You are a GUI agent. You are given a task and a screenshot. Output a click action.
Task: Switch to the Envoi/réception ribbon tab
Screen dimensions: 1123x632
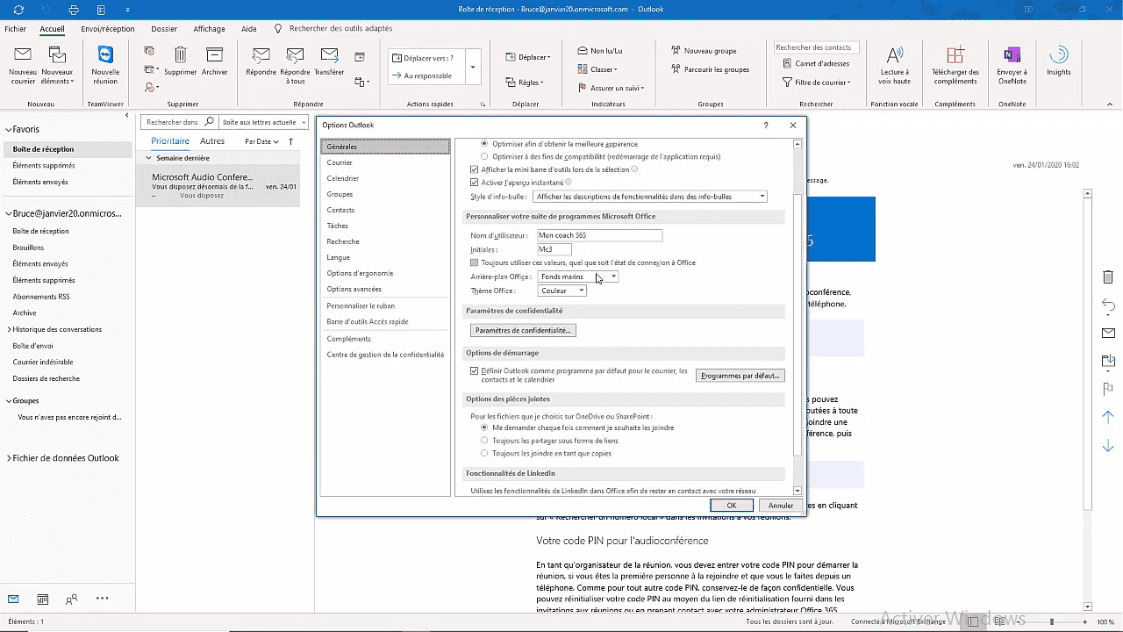[107, 28]
